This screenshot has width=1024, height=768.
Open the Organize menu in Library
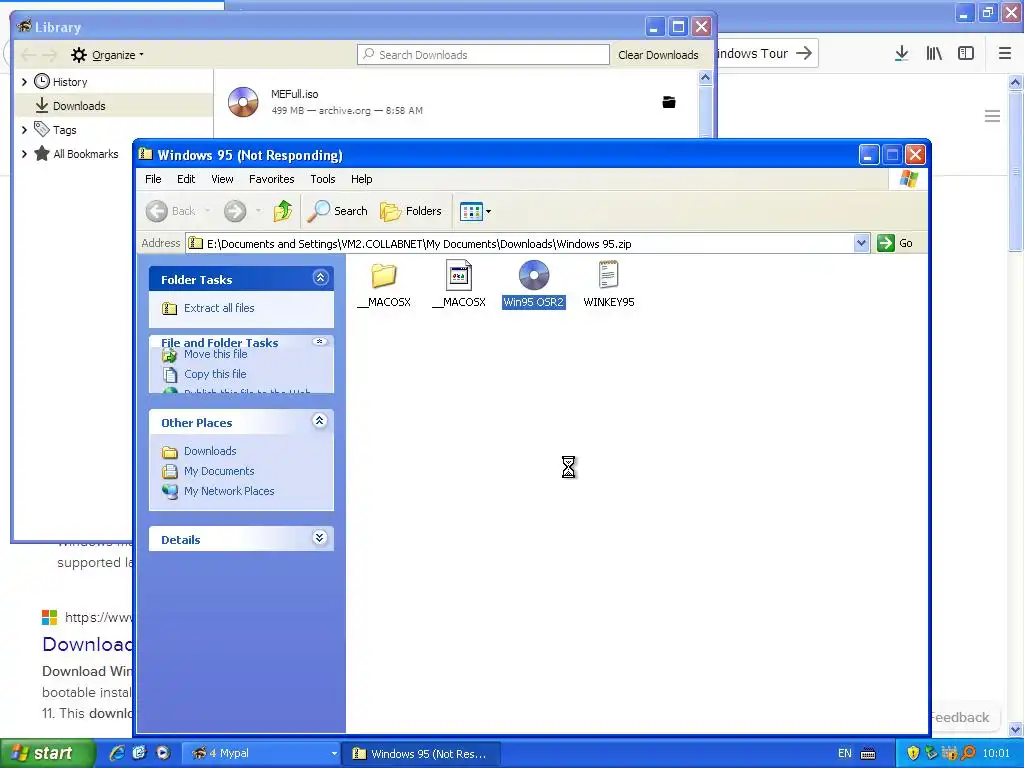tap(107, 55)
